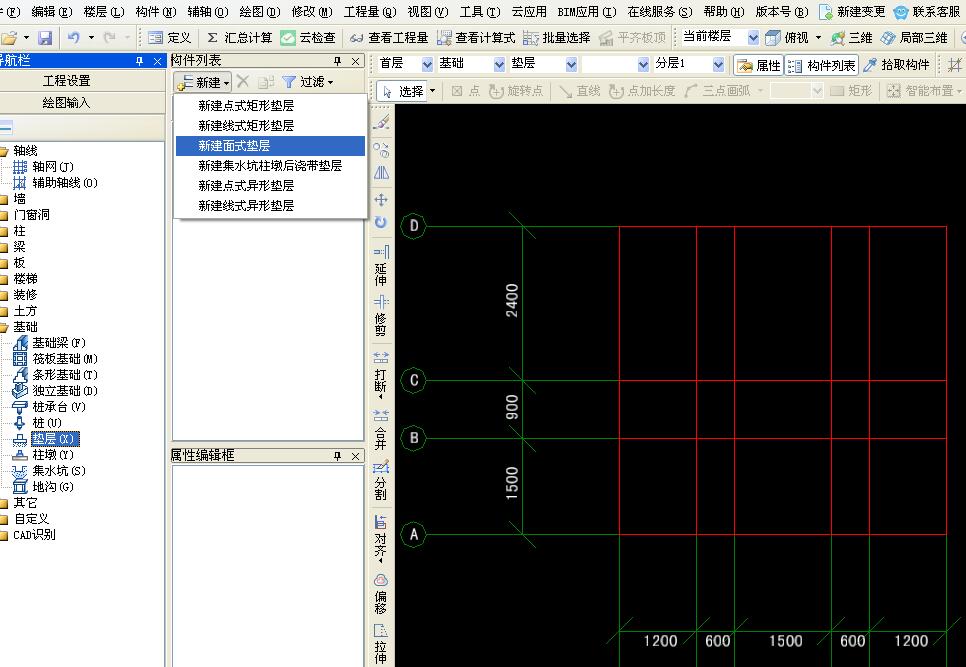The width and height of the screenshot is (966, 667).
Task: Open the 俯视 view dropdown arrow
Action: click(818, 38)
